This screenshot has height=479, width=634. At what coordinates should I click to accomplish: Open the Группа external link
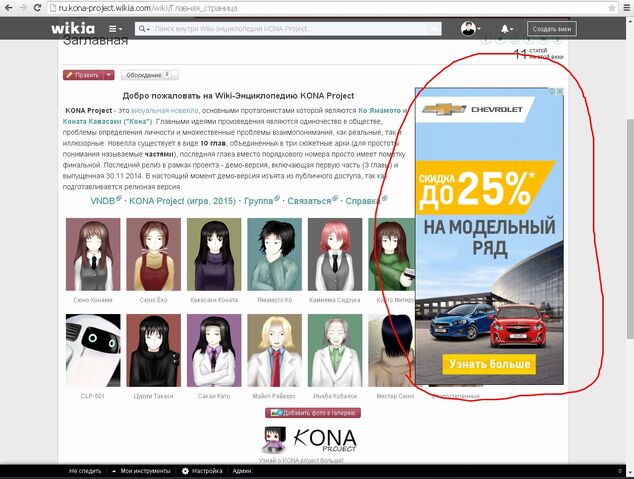point(262,200)
